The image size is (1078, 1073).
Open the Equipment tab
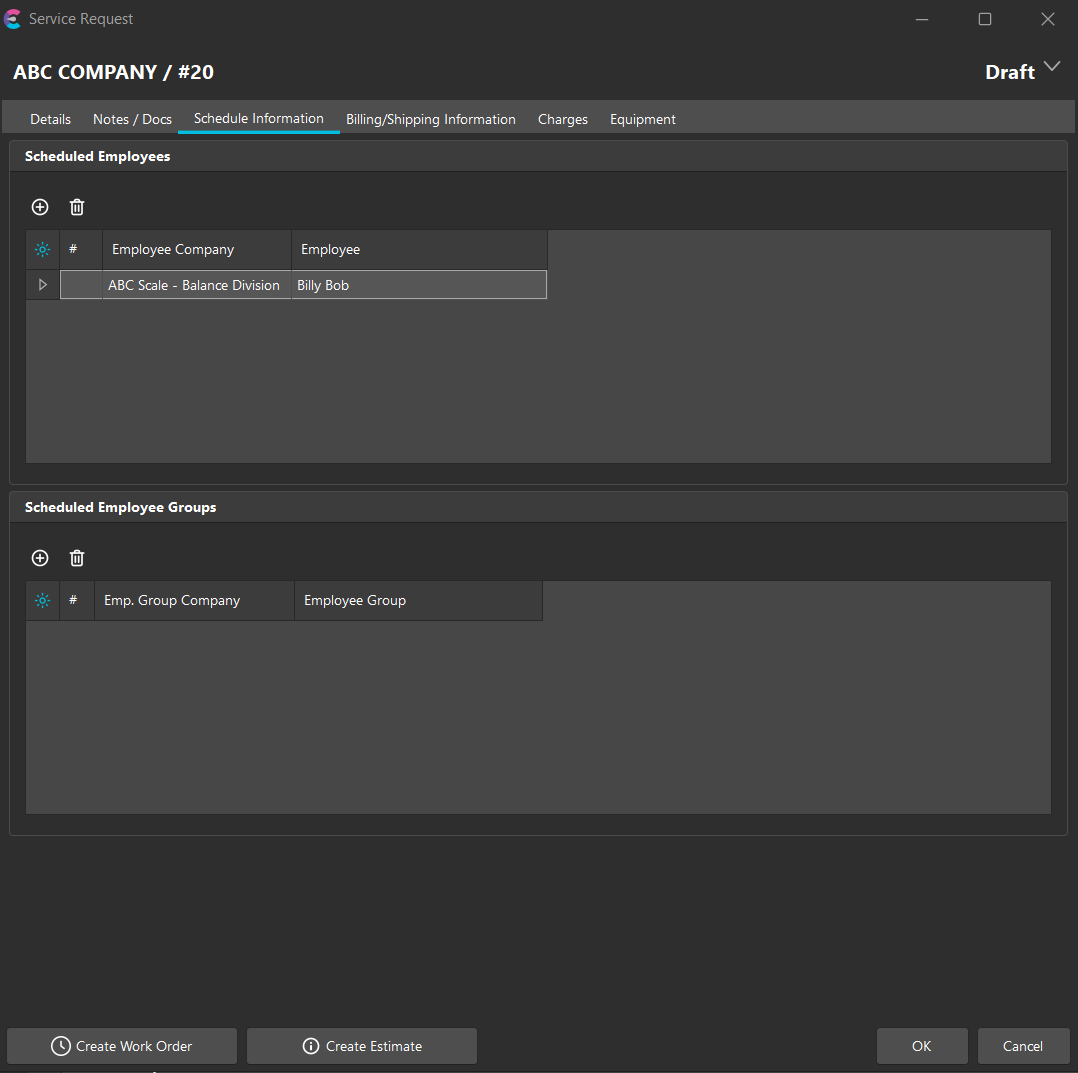coord(643,119)
